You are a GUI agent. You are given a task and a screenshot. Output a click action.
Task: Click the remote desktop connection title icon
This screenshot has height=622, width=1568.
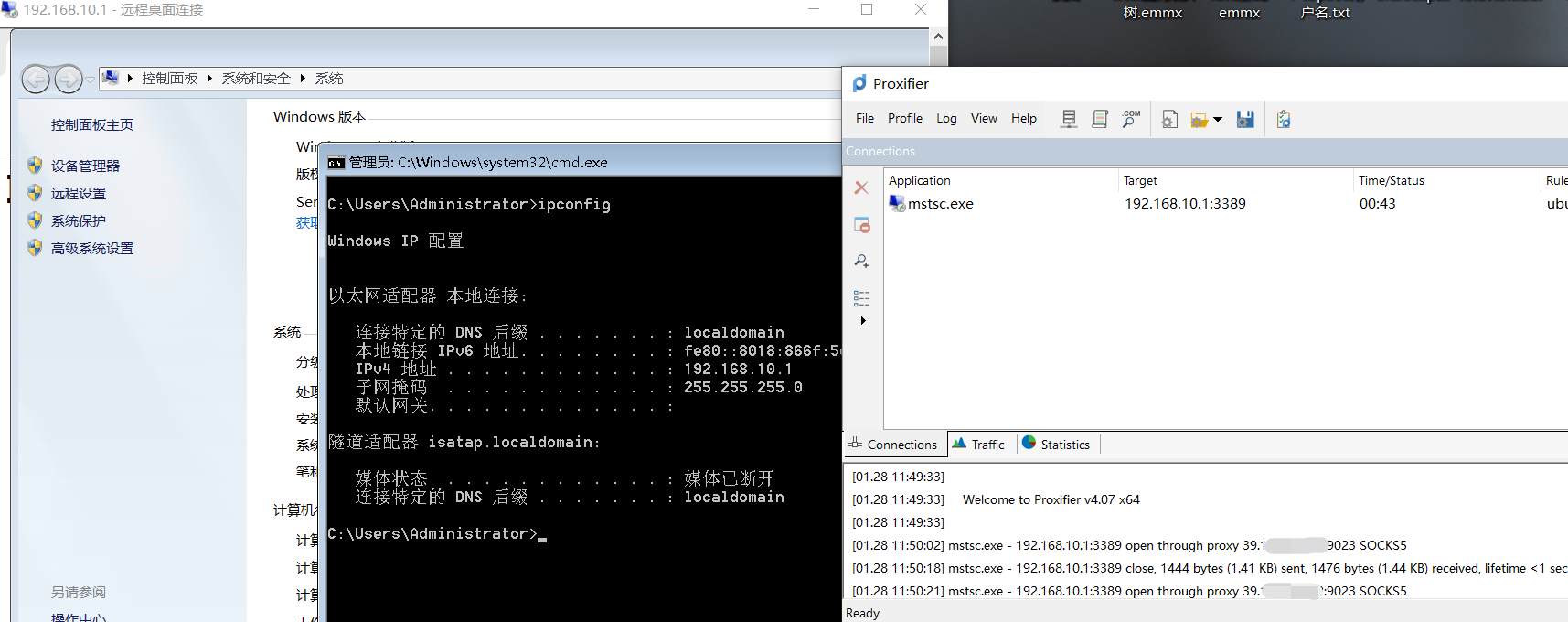coord(9,9)
